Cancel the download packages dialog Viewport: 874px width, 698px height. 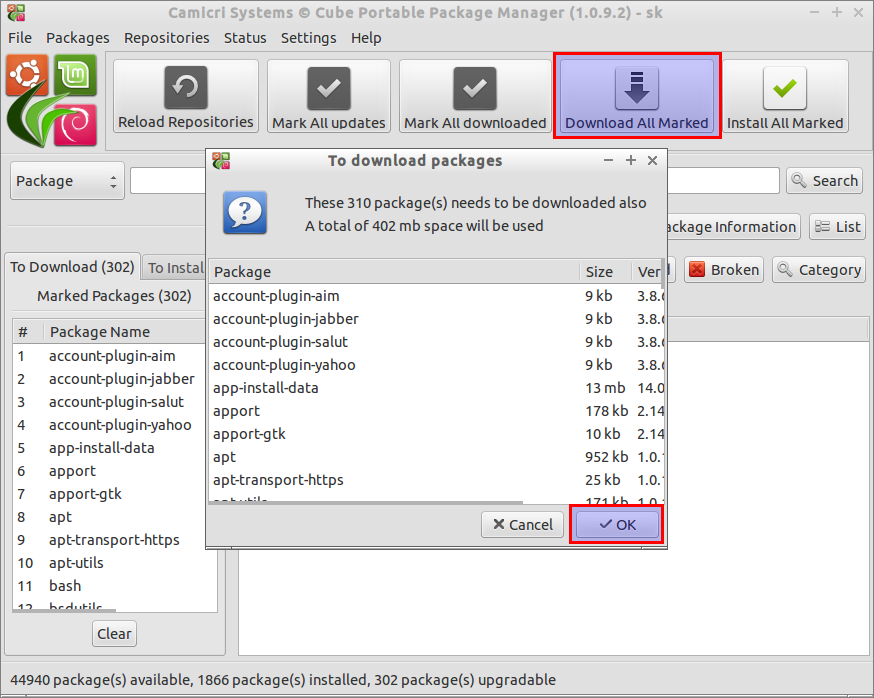(x=521, y=525)
